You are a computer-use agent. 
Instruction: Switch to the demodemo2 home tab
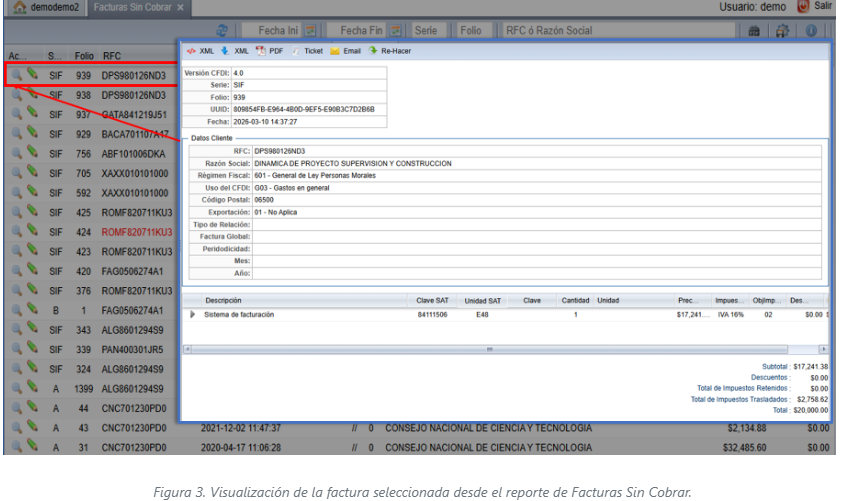(x=47, y=7)
